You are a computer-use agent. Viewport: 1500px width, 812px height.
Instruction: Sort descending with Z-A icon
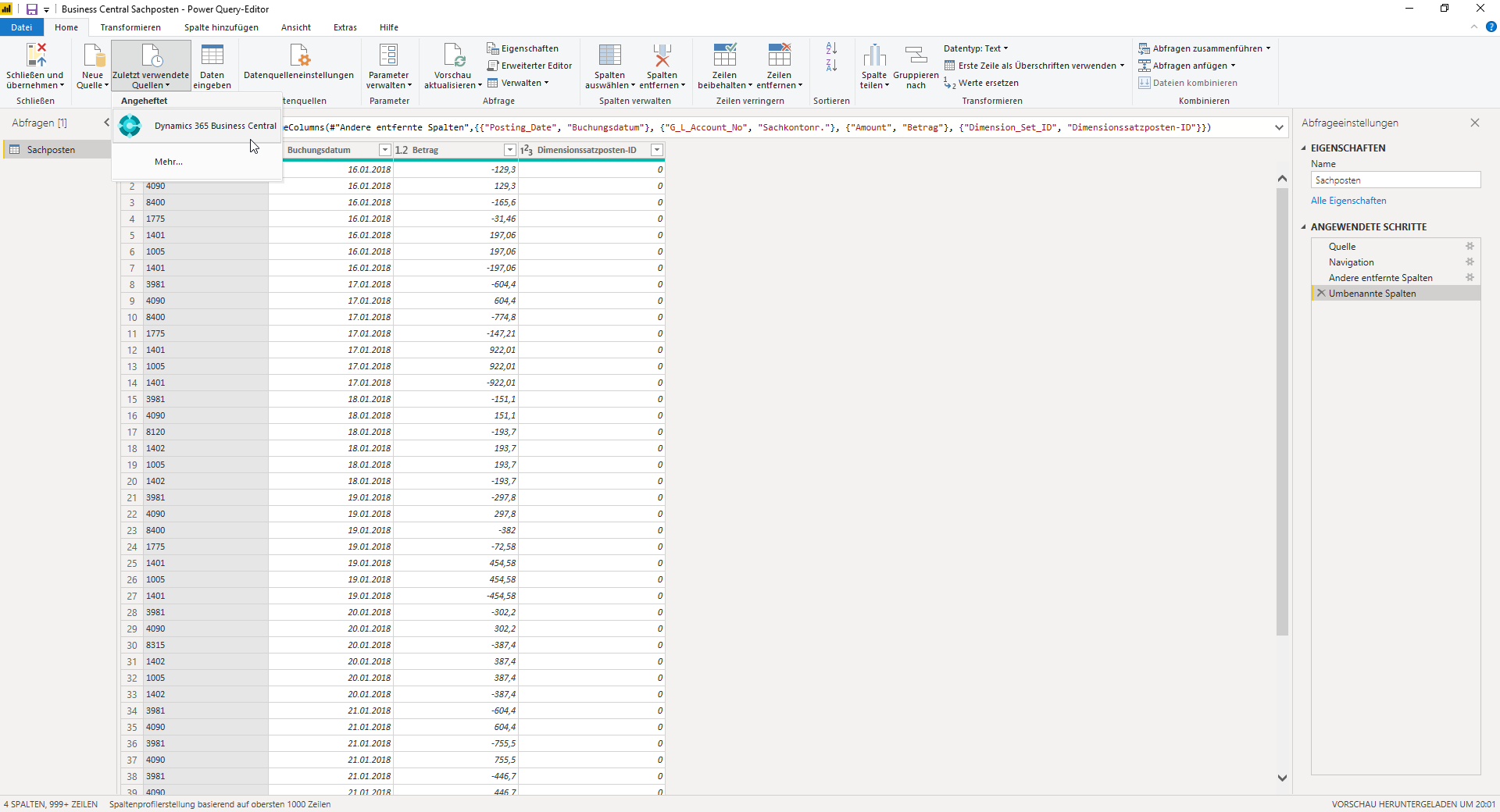tap(831, 66)
